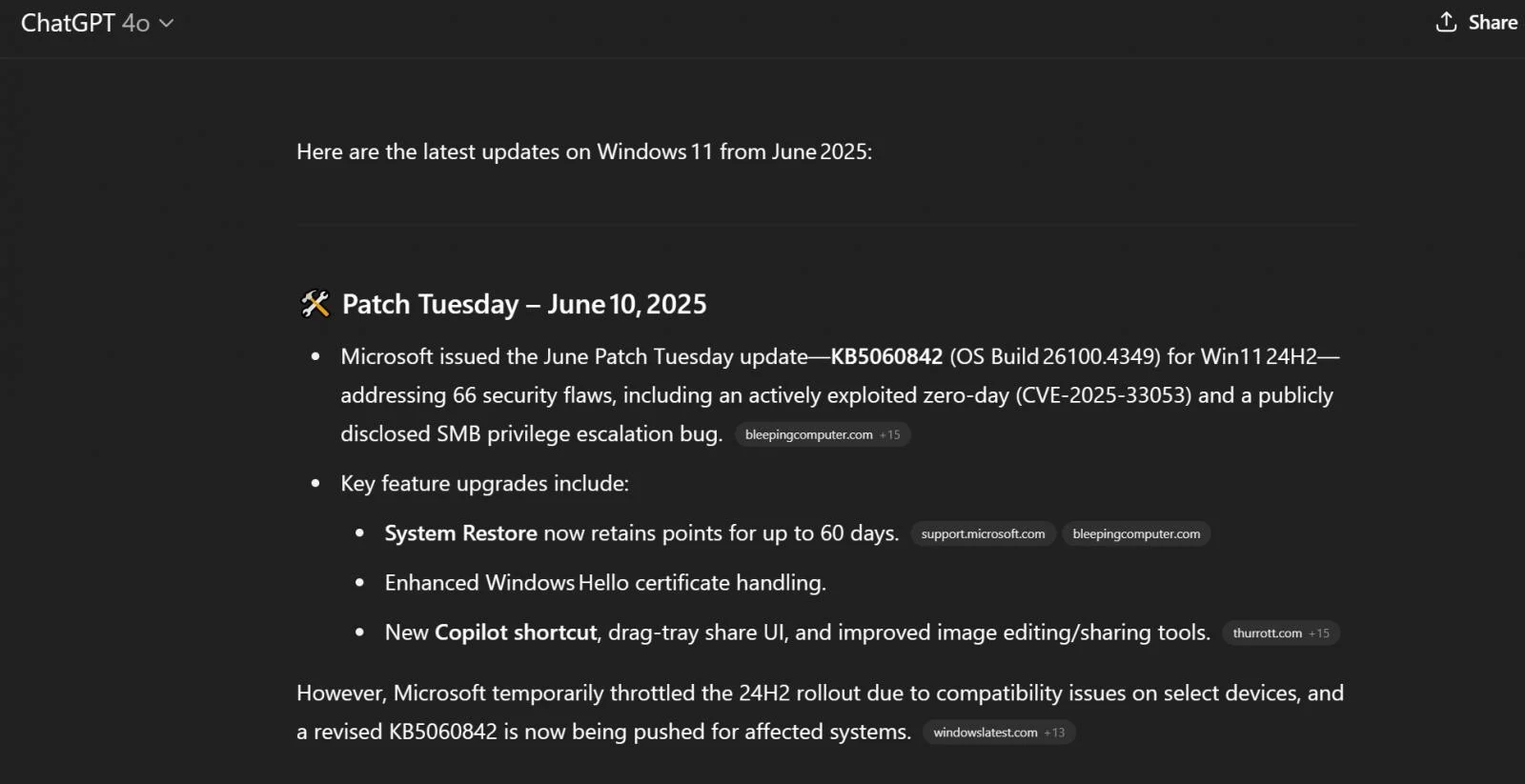Open the bleepingcomputer.com +15 source chip
The height and width of the screenshot is (784, 1525).
pos(822,434)
